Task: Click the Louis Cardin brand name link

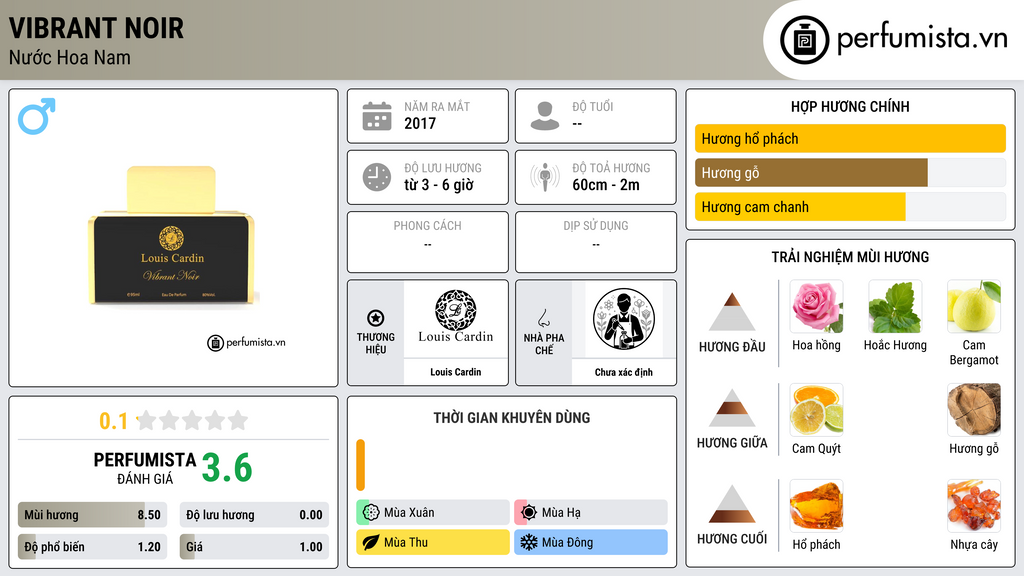Action: [456, 372]
